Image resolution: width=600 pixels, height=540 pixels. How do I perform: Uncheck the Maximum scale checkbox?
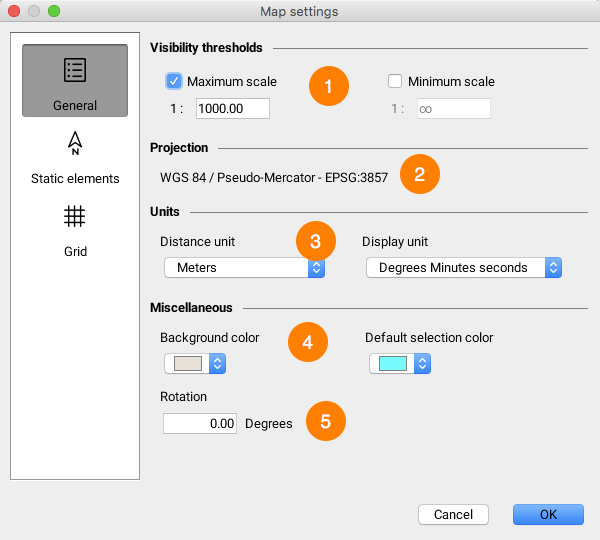point(174,82)
